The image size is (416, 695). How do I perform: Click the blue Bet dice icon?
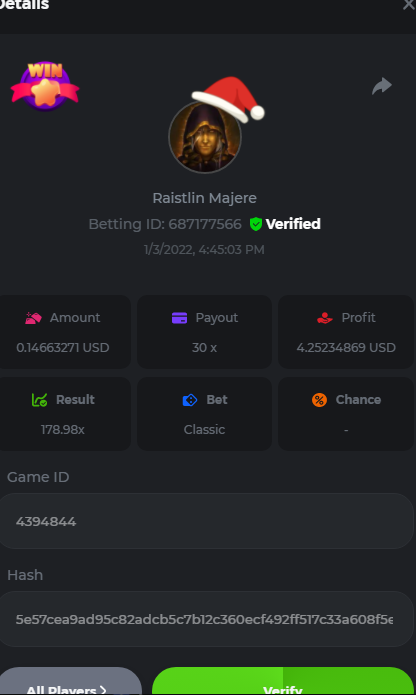pos(190,400)
